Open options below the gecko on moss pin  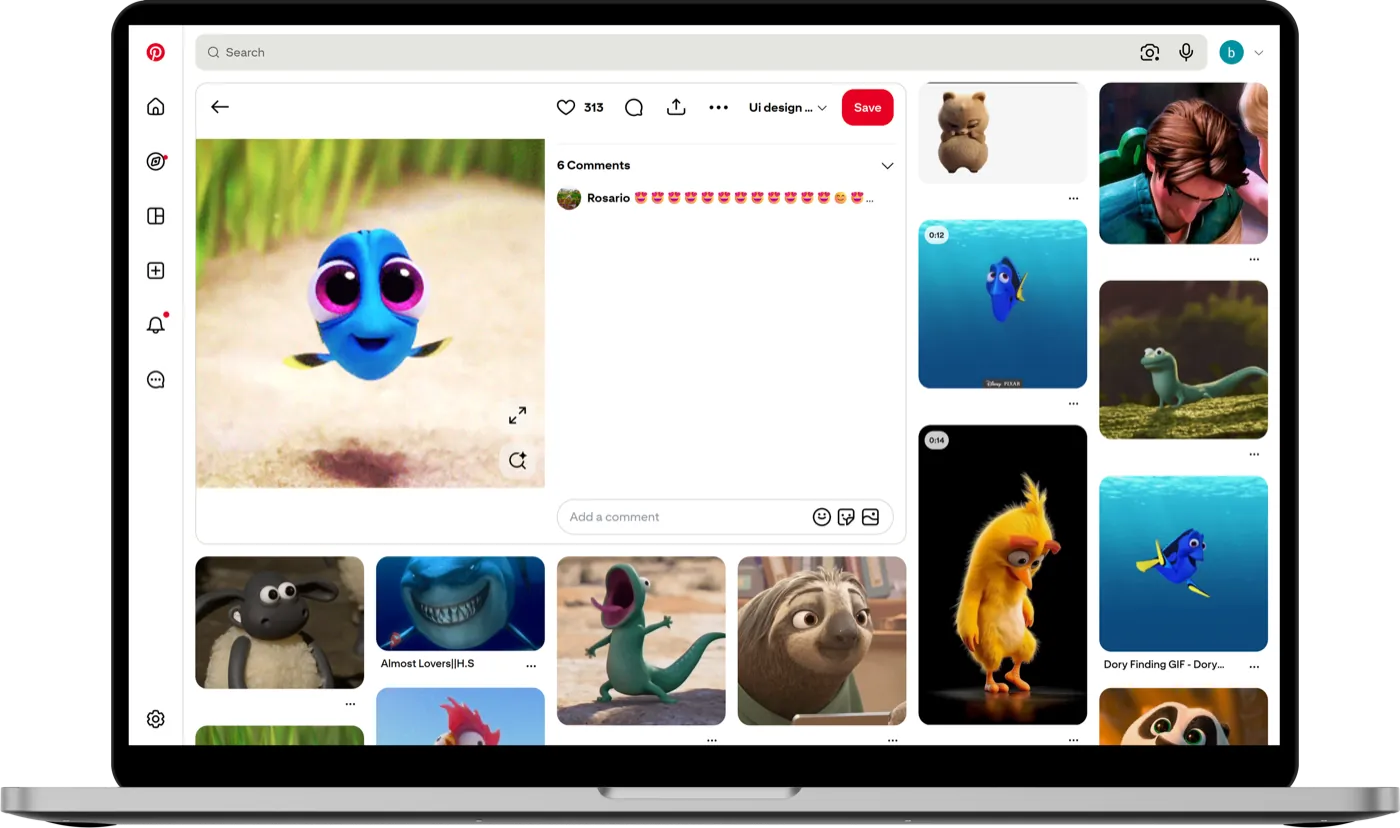[x=1254, y=454]
